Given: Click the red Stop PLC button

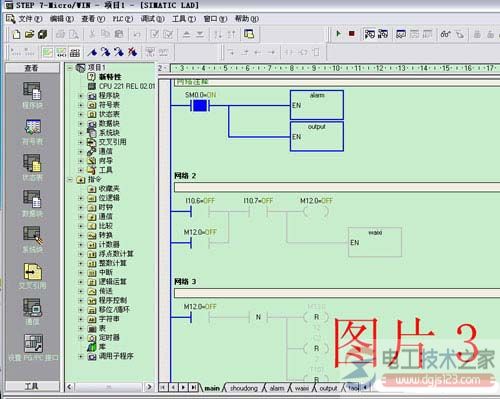Looking at the screenshot, I should pos(351,34).
